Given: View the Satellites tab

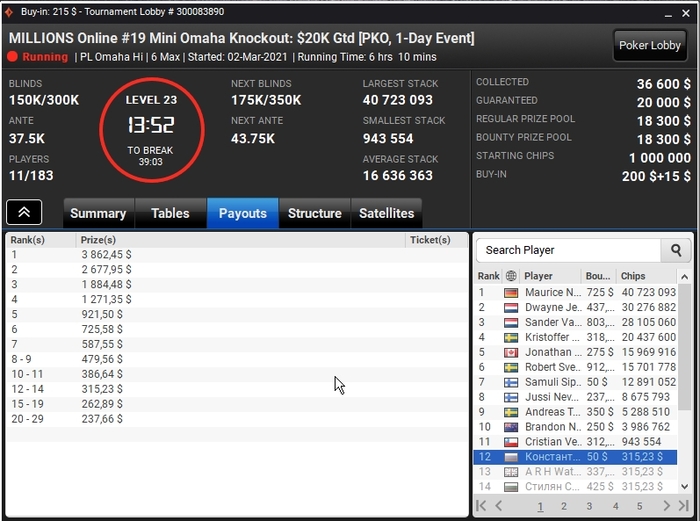Looking at the screenshot, I should [x=387, y=213].
